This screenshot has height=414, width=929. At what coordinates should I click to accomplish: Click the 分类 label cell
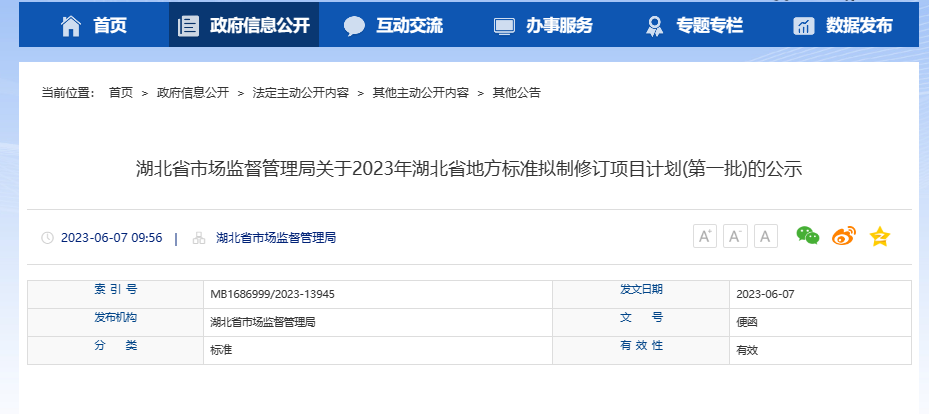tap(116, 350)
